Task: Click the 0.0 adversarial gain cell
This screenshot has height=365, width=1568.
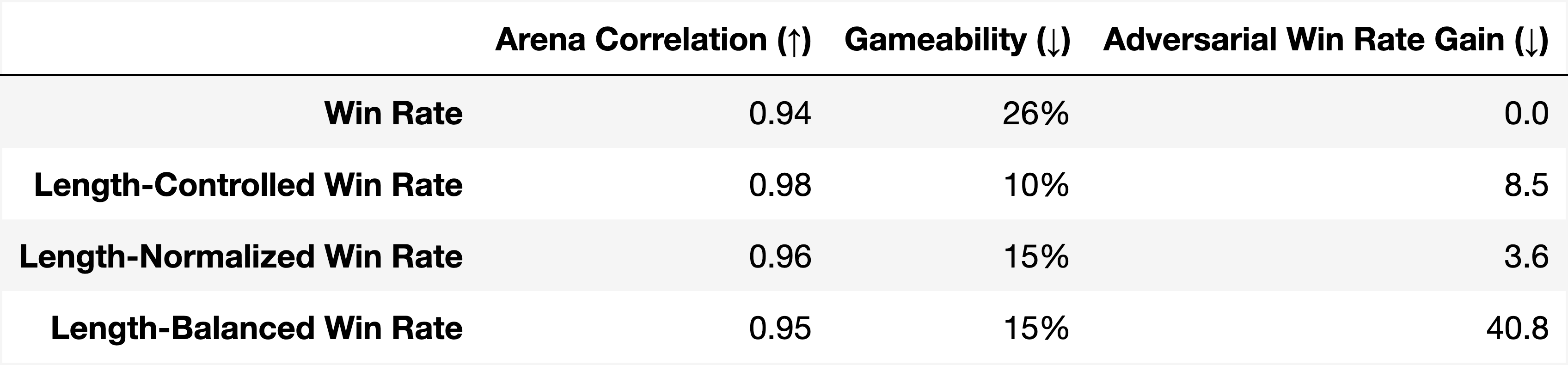Action: pos(1526,114)
